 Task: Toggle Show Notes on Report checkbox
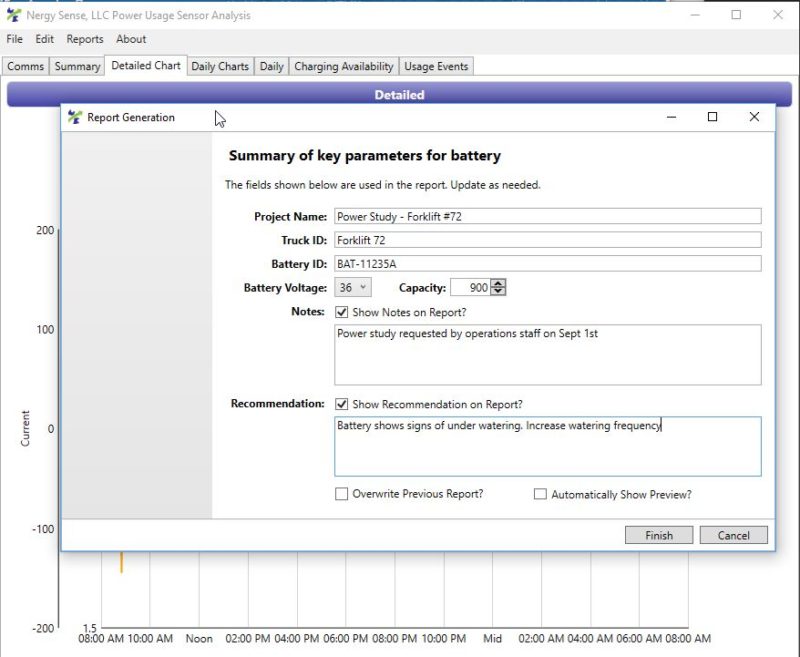341,312
